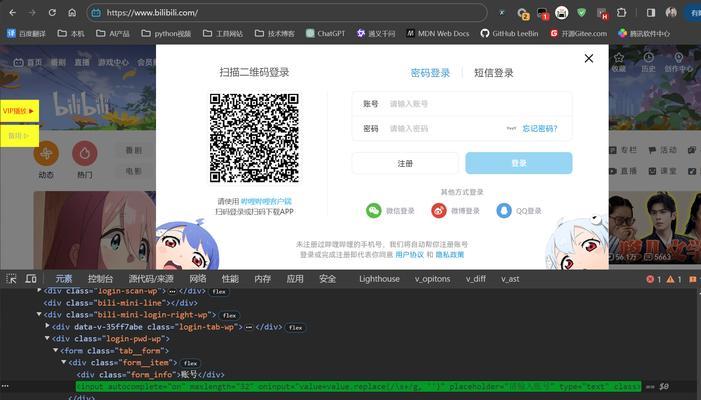The image size is (701, 400).
Task: Open the MDN Web Docs bookmark
Action: (438, 34)
